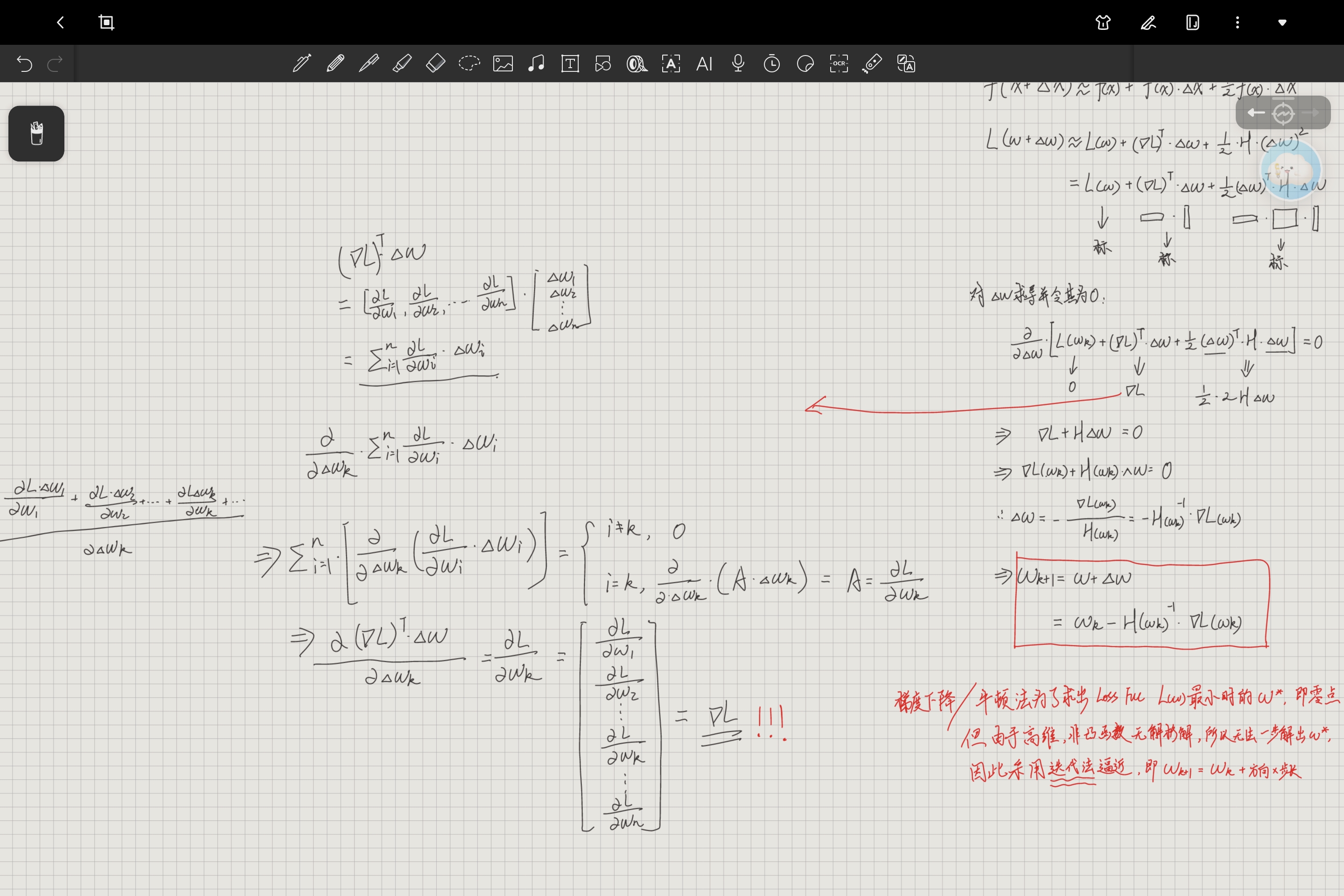This screenshot has height=896, width=1344.
Task: Activate the eraser tool
Action: [435, 63]
